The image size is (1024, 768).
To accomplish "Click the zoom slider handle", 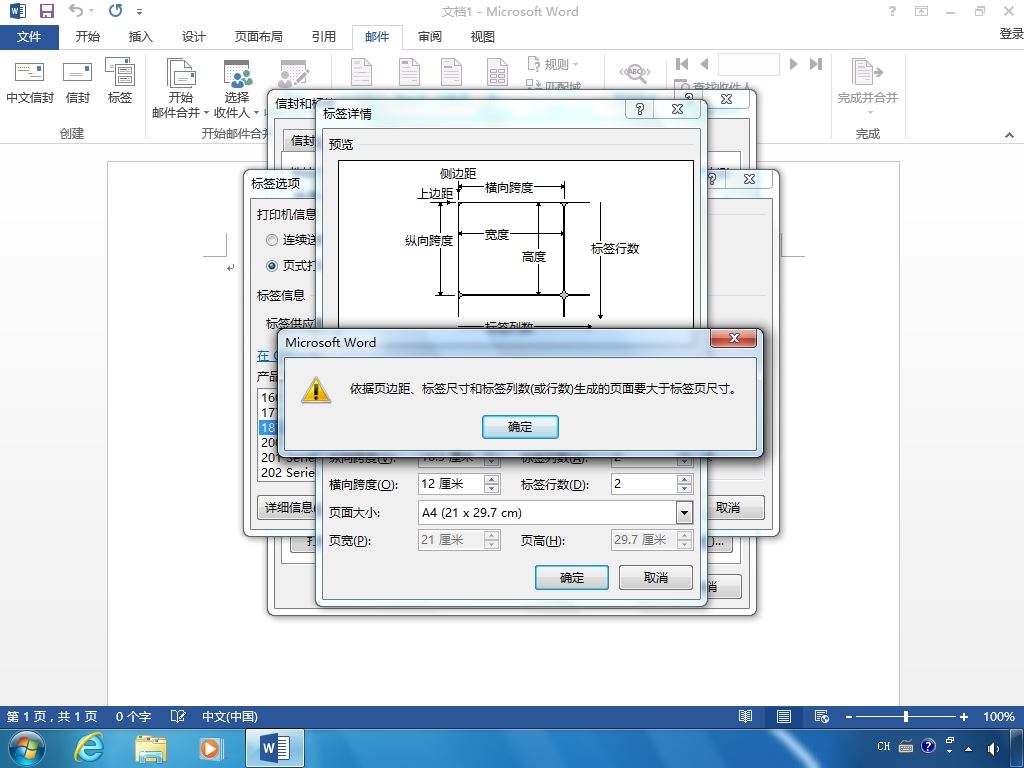I will tap(906, 716).
